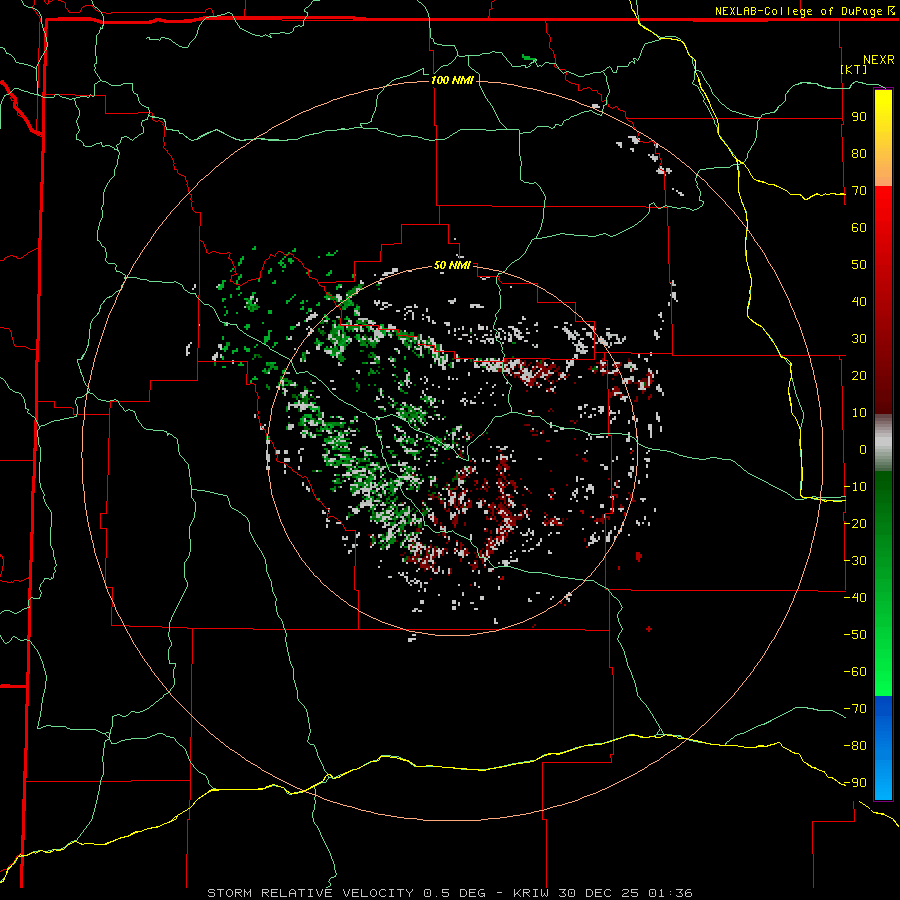Select the -80 value on velocity scale

pos(855,746)
